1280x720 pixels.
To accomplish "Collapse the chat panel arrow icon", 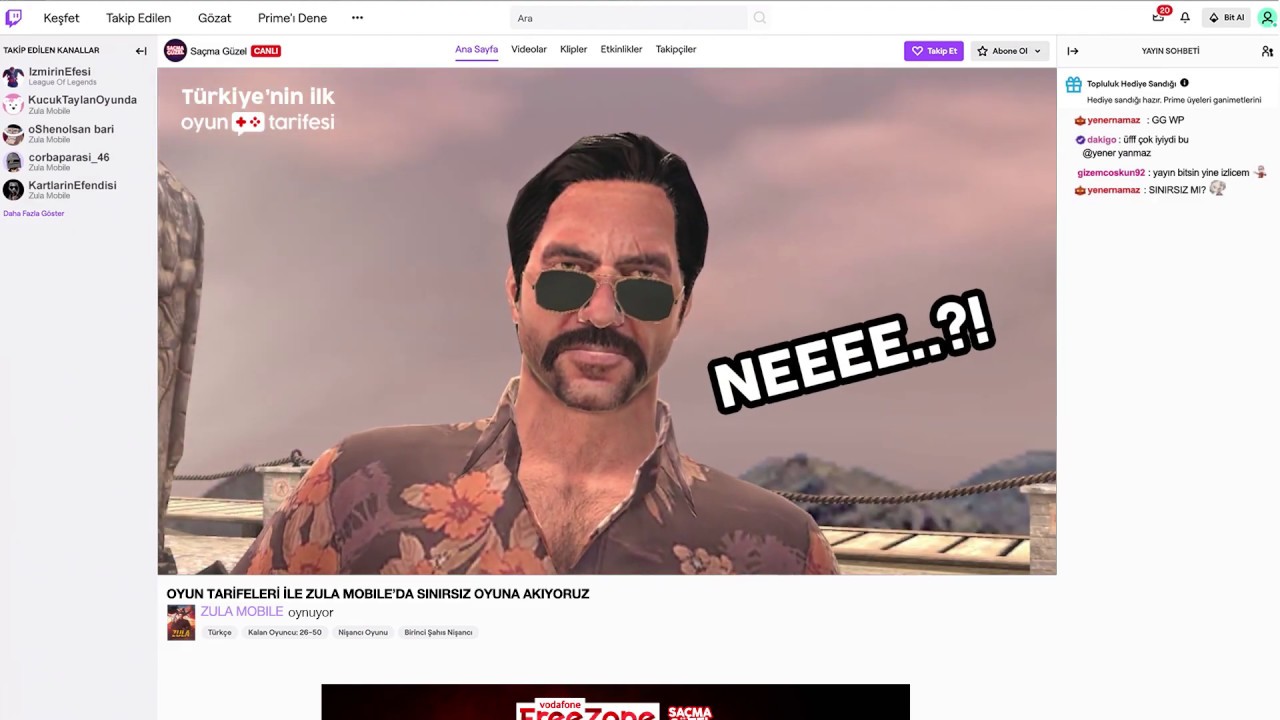I will 1072,51.
